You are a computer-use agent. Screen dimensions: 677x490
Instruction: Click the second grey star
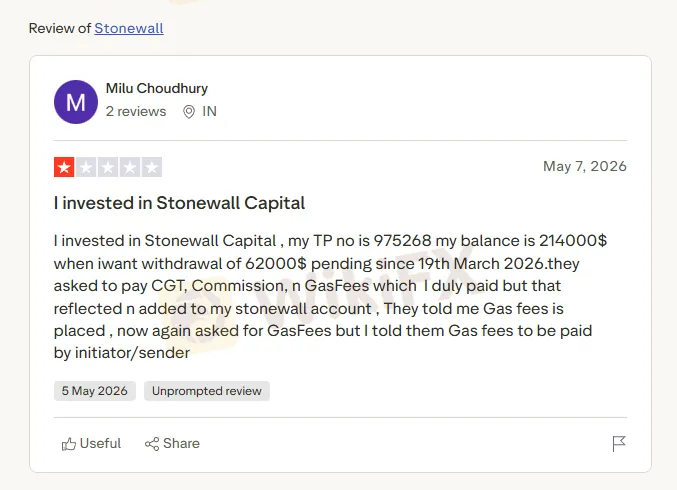pyautogui.click(x=86, y=167)
